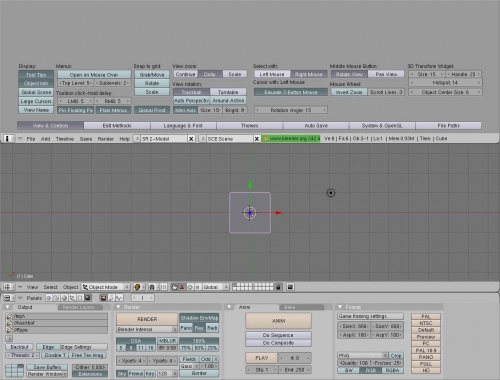This screenshot has width=500, height=380.
Task: Click the www.blender.org link
Action: [x=291, y=138]
